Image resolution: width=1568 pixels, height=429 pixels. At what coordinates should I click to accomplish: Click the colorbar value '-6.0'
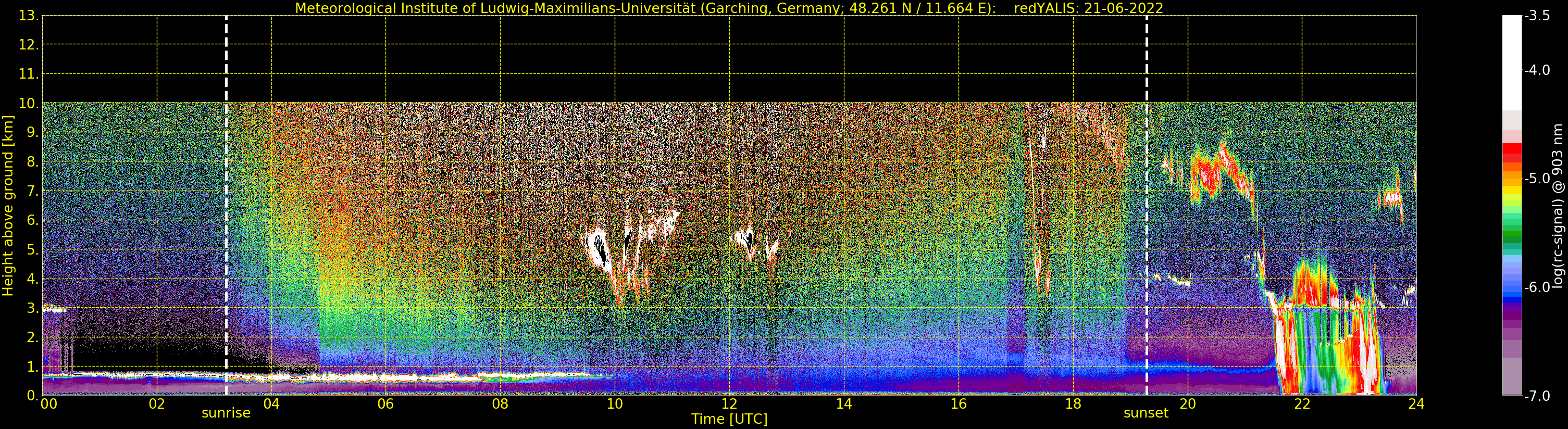[1537, 287]
